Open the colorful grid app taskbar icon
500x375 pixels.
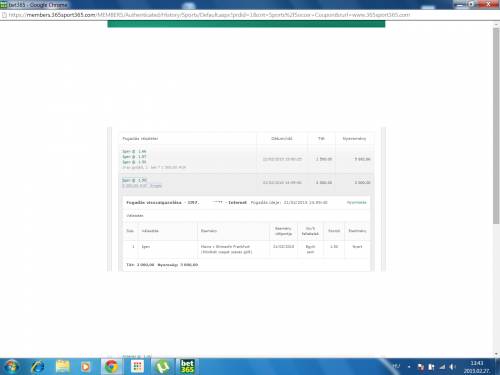pos(137,367)
